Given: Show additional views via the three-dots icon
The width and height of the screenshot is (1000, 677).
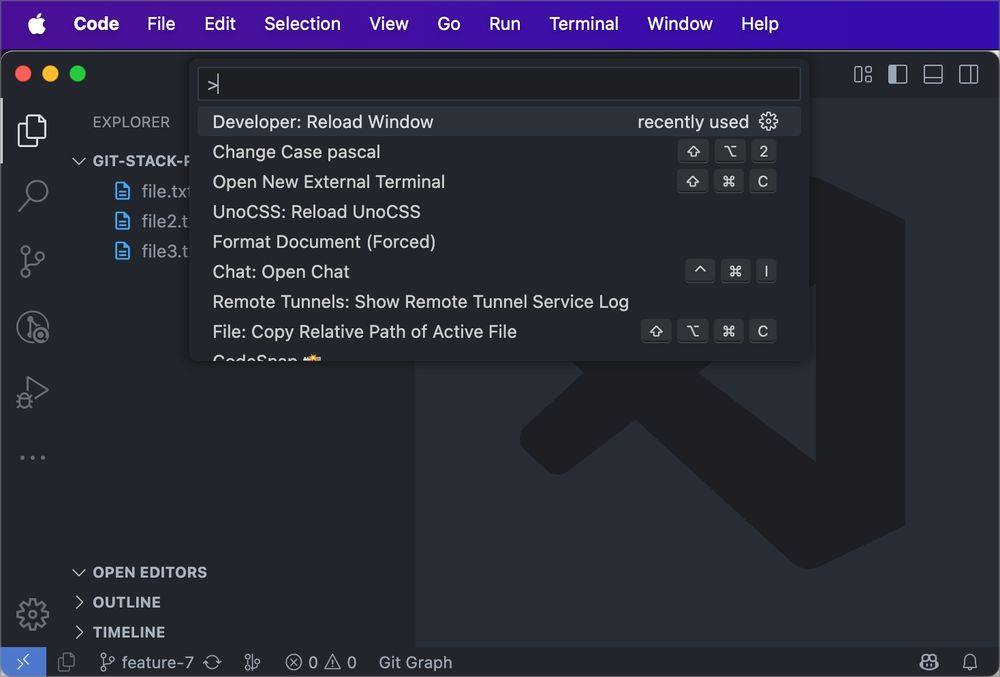Looking at the screenshot, I should tap(32, 458).
